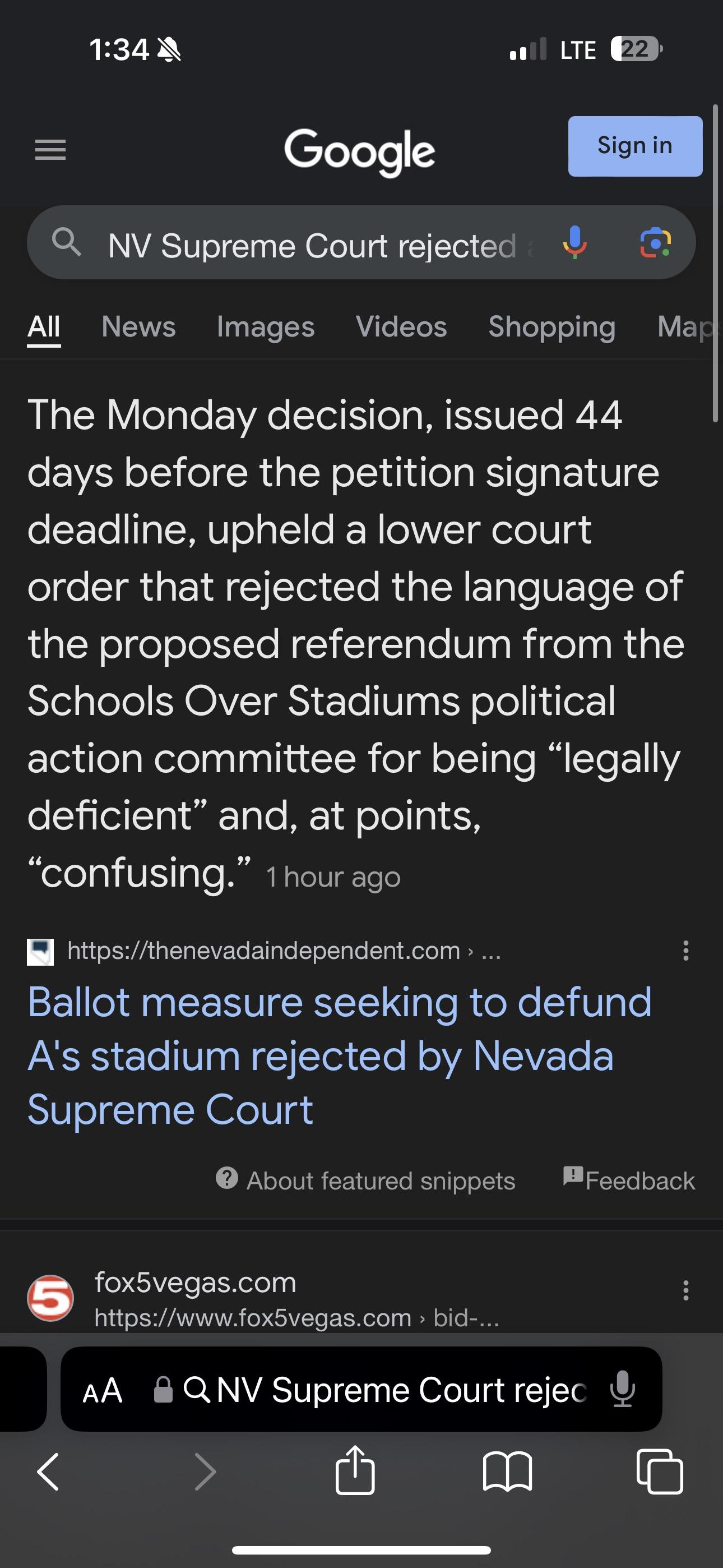Switch to the News tab

tap(139, 327)
